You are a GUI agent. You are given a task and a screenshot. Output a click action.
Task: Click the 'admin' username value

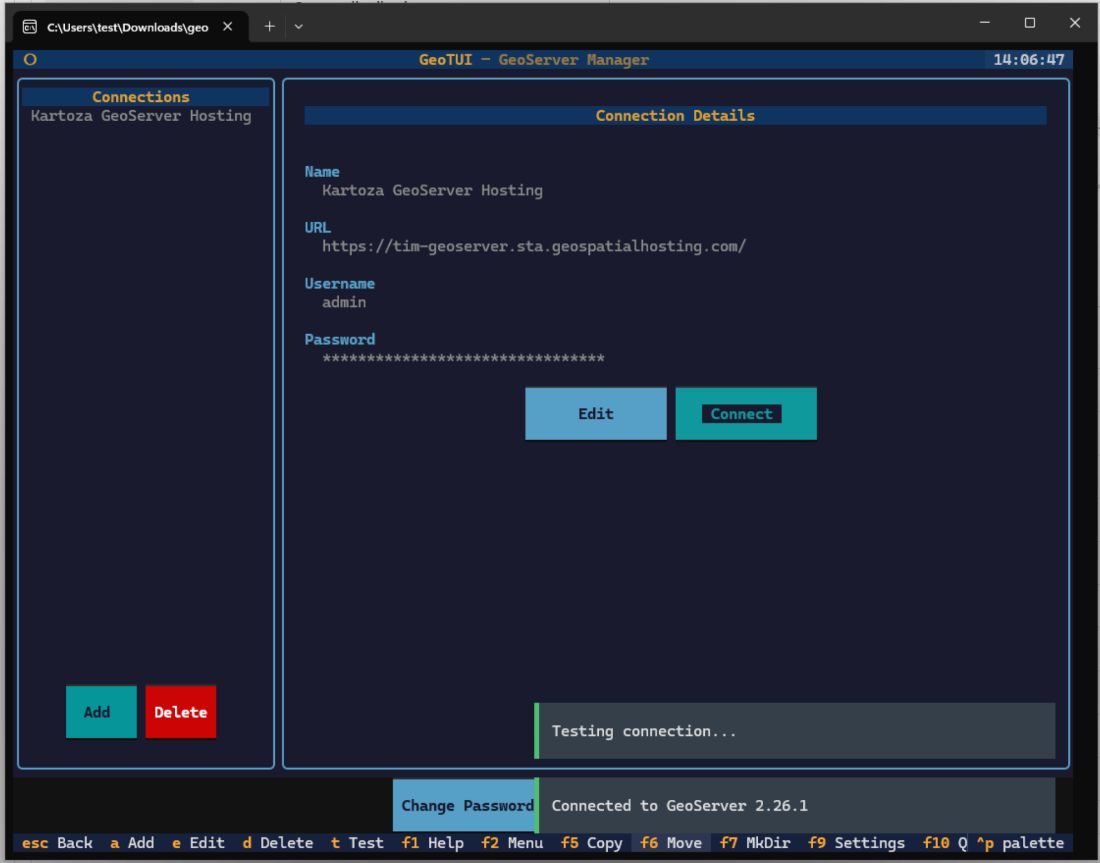click(x=344, y=302)
